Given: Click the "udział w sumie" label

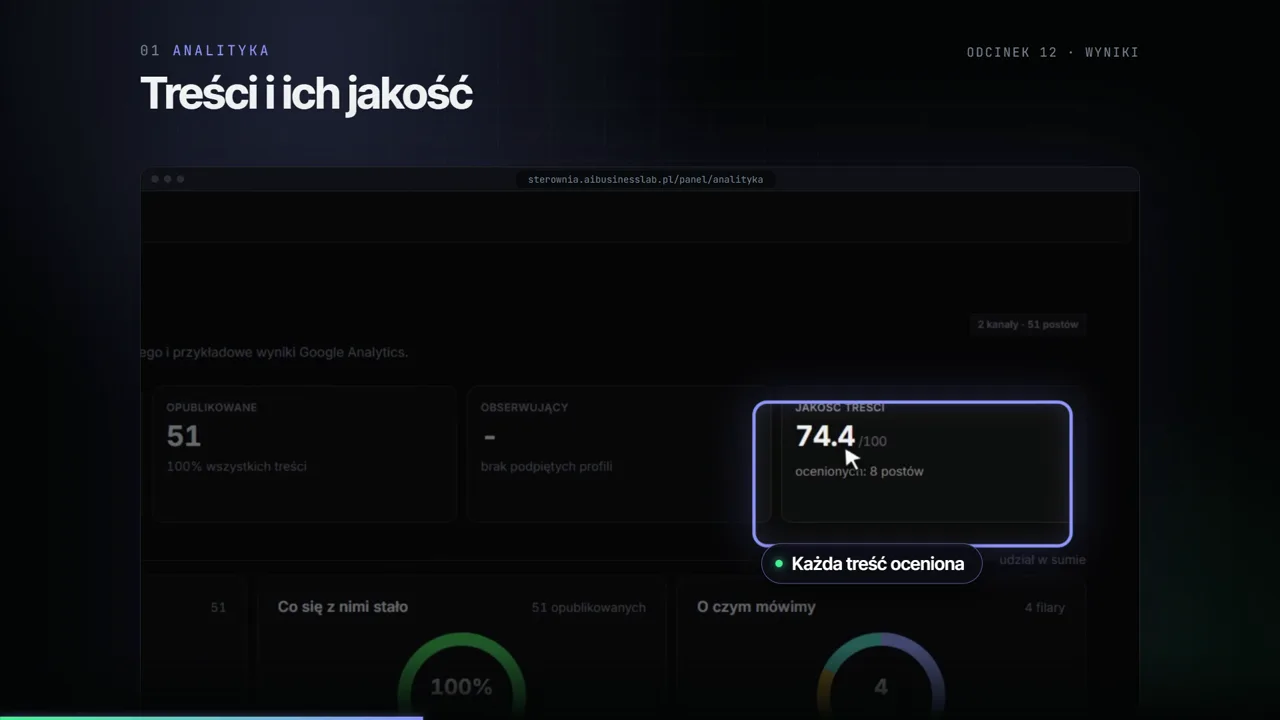Looking at the screenshot, I should tap(1042, 560).
